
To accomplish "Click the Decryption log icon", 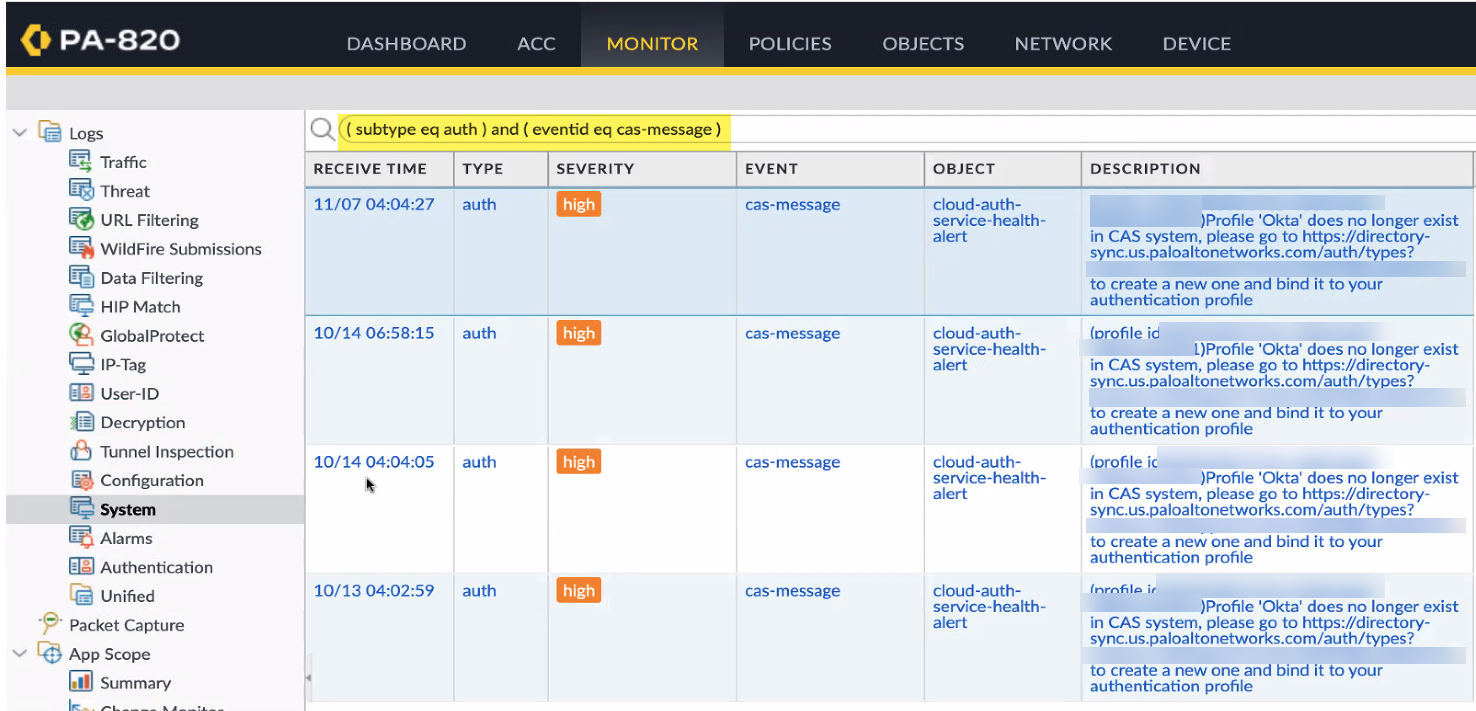I will (x=81, y=423).
